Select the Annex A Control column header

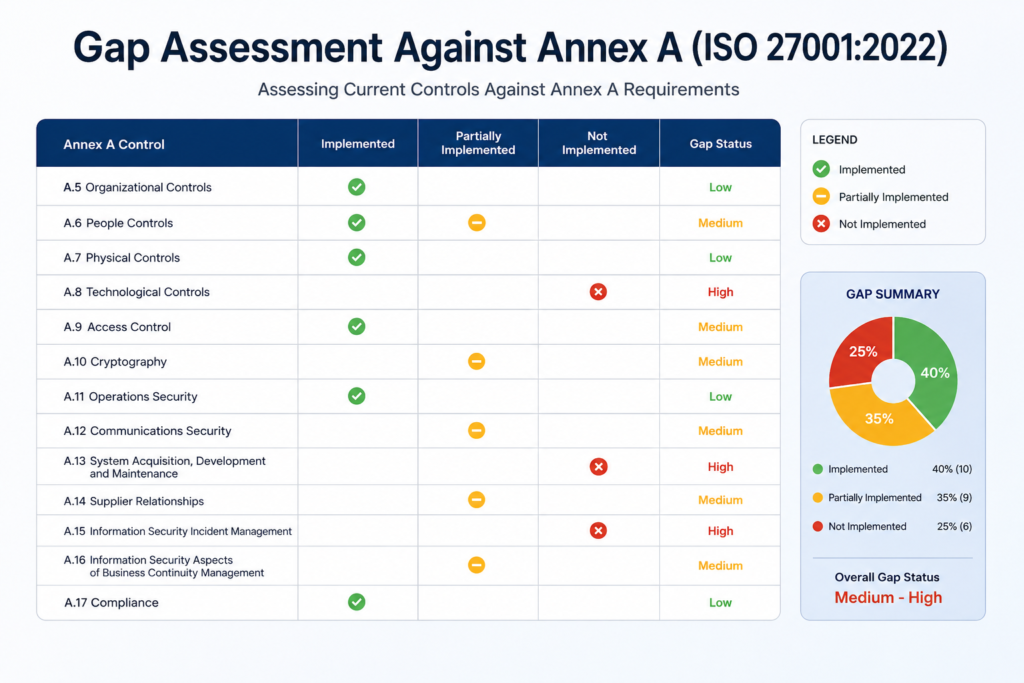pos(114,144)
